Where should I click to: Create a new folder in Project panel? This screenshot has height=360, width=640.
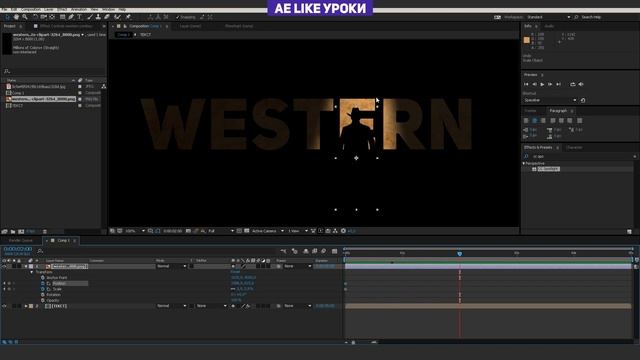coord(13,231)
